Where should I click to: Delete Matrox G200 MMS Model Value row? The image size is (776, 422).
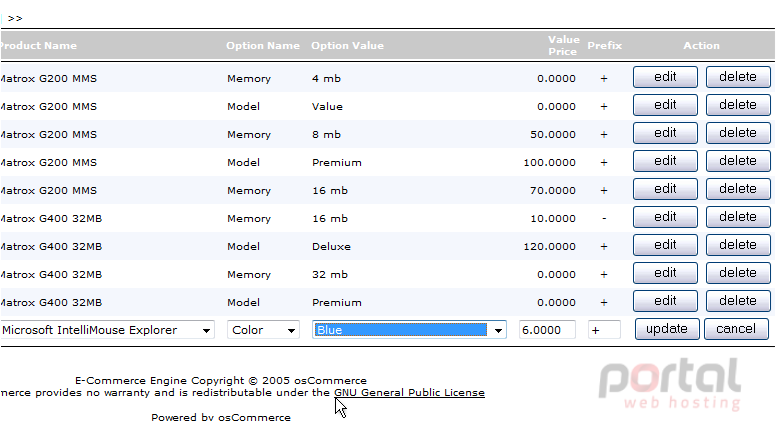tap(738, 105)
